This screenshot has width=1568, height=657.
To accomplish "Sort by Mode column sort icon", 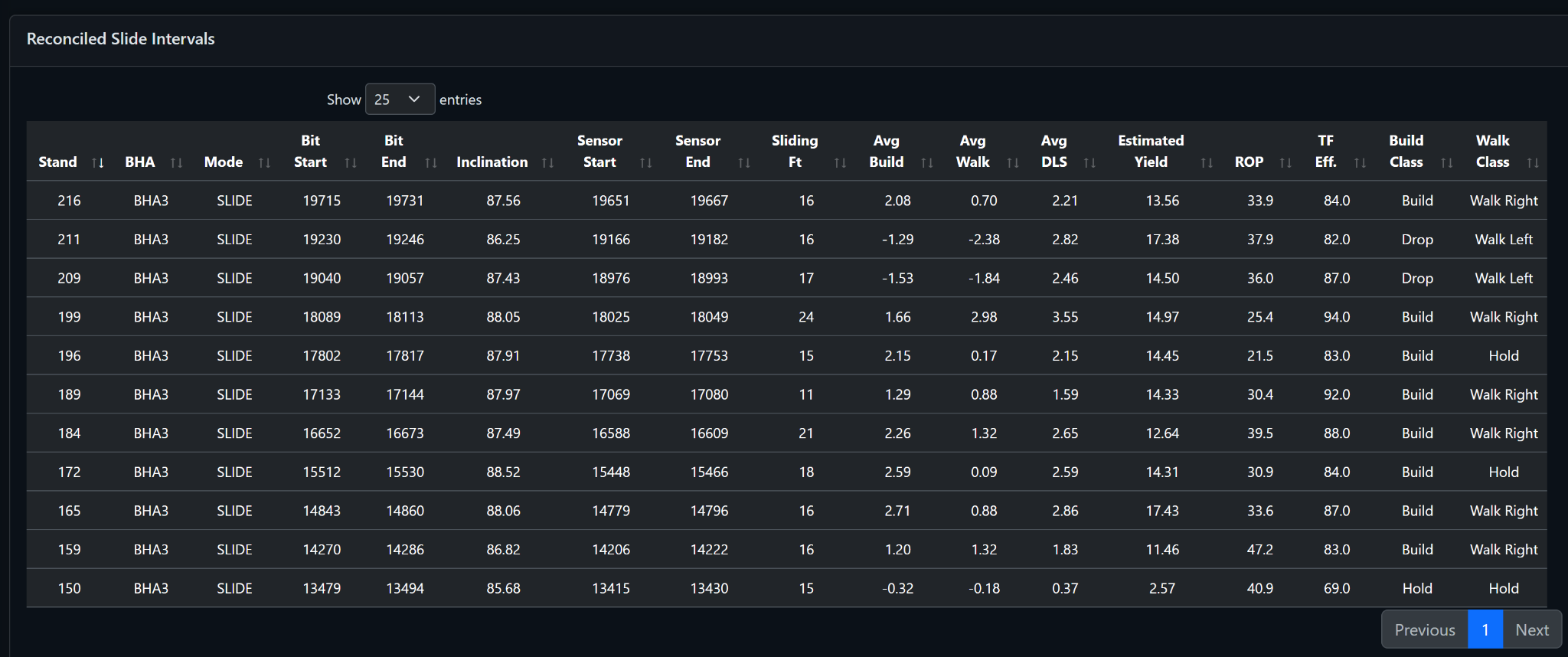I will pyautogui.click(x=265, y=162).
